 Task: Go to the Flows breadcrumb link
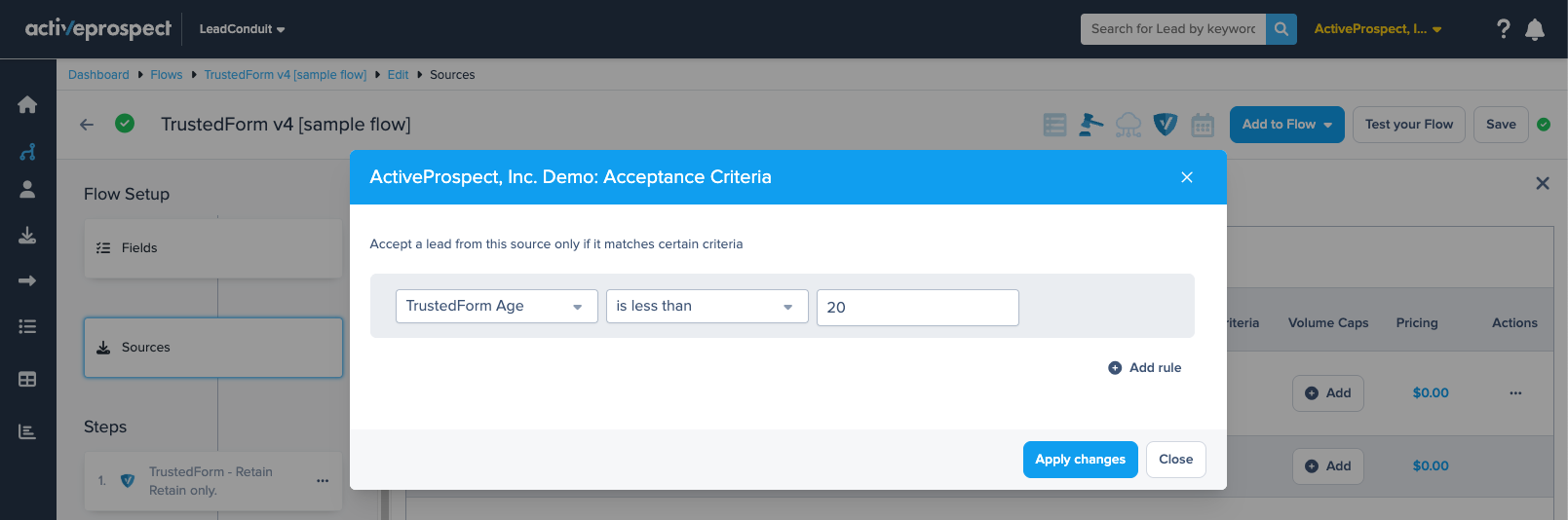(166, 75)
